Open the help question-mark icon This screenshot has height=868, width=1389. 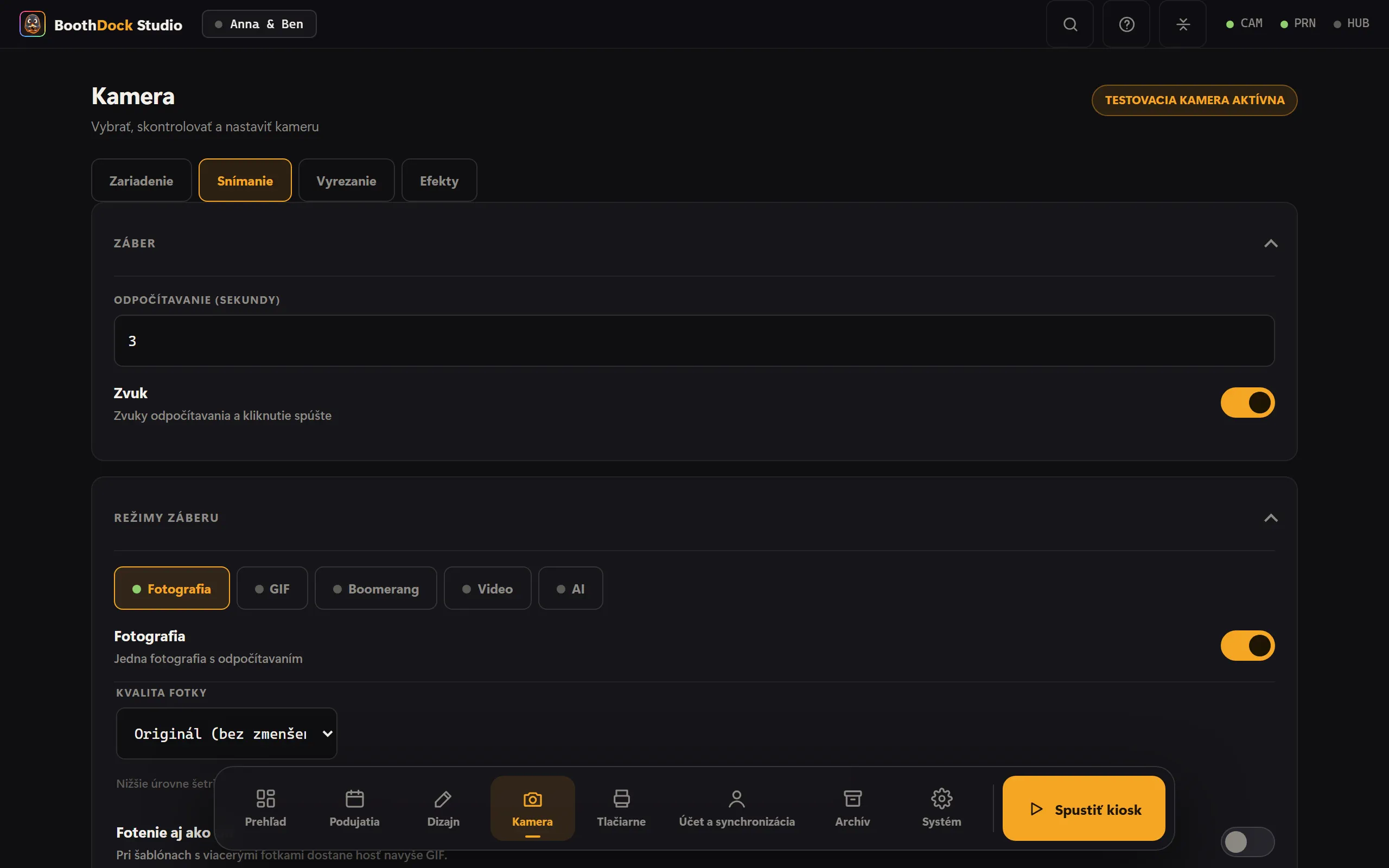click(1126, 24)
